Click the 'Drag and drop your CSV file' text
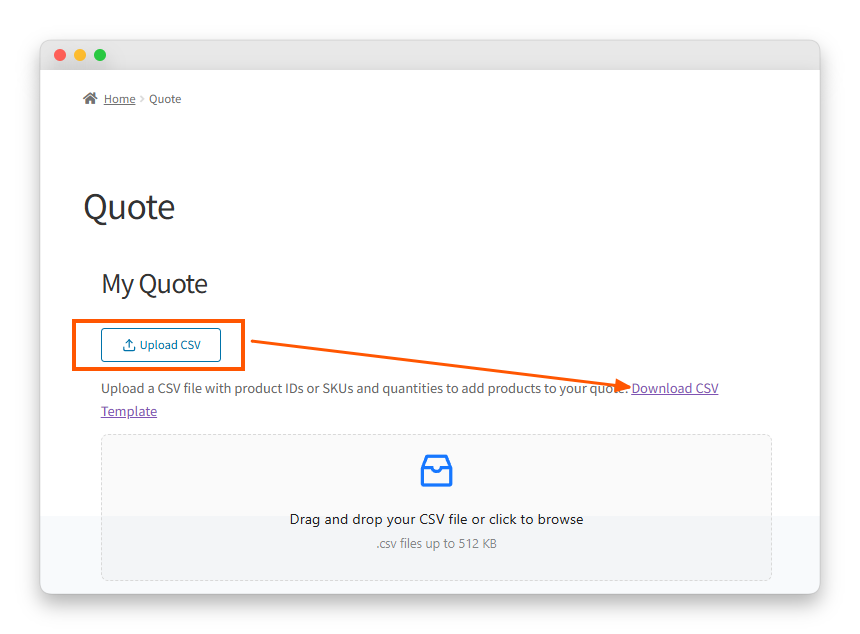The width and height of the screenshot is (860, 634). tap(436, 519)
